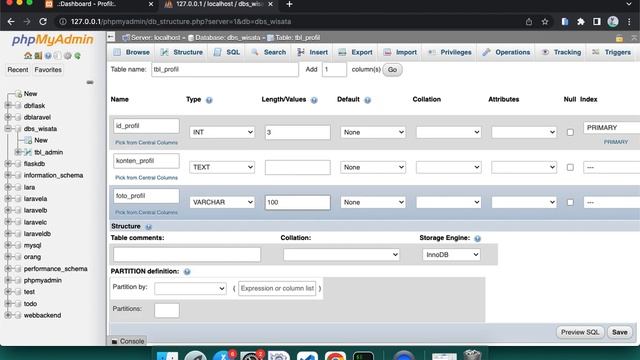Screen dimensions: 640x360
Task: Open the Storage Engine help icon
Action: click(478, 238)
